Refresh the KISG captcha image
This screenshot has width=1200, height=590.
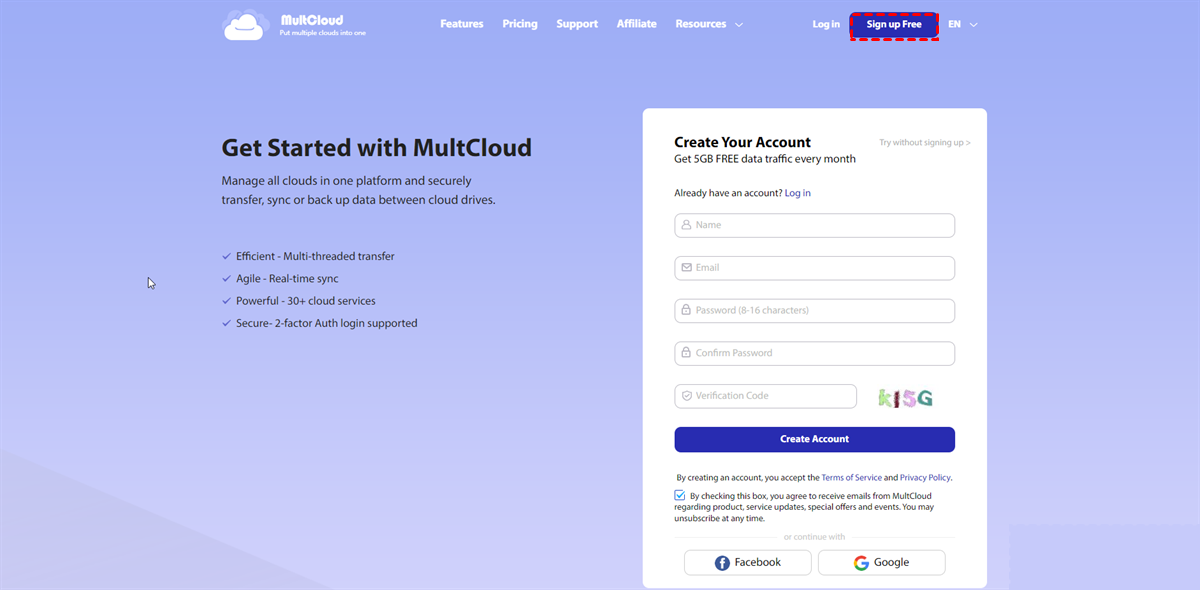click(x=905, y=398)
